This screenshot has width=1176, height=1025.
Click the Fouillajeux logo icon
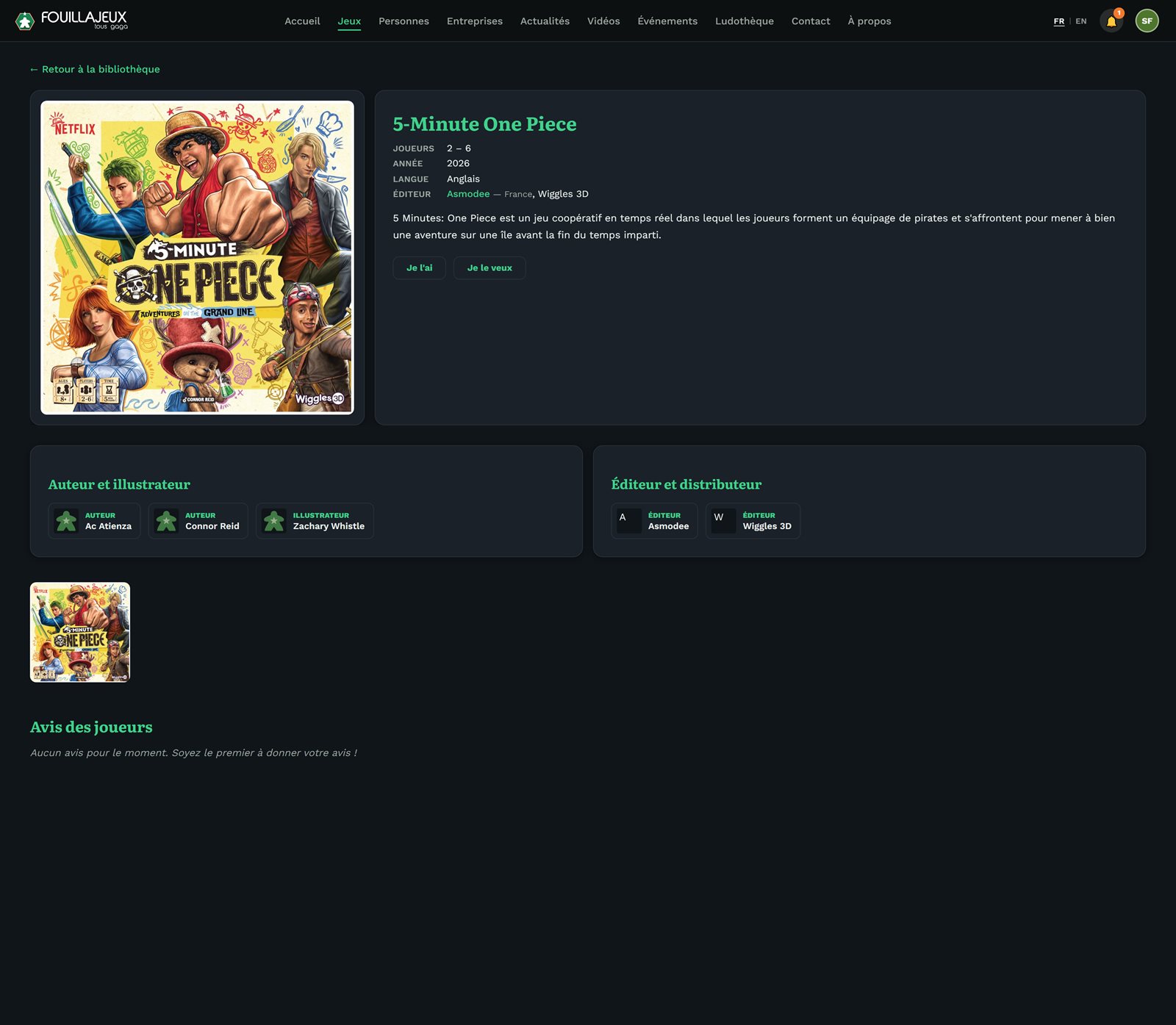(x=25, y=21)
